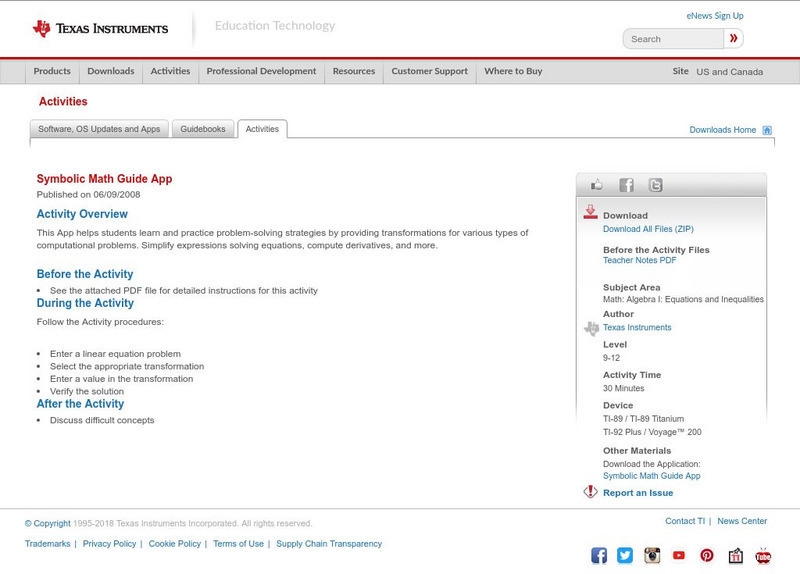This screenshot has height=574, width=800.
Task: Switch to Software, OS Updates and Apps tab
Action: [99, 129]
